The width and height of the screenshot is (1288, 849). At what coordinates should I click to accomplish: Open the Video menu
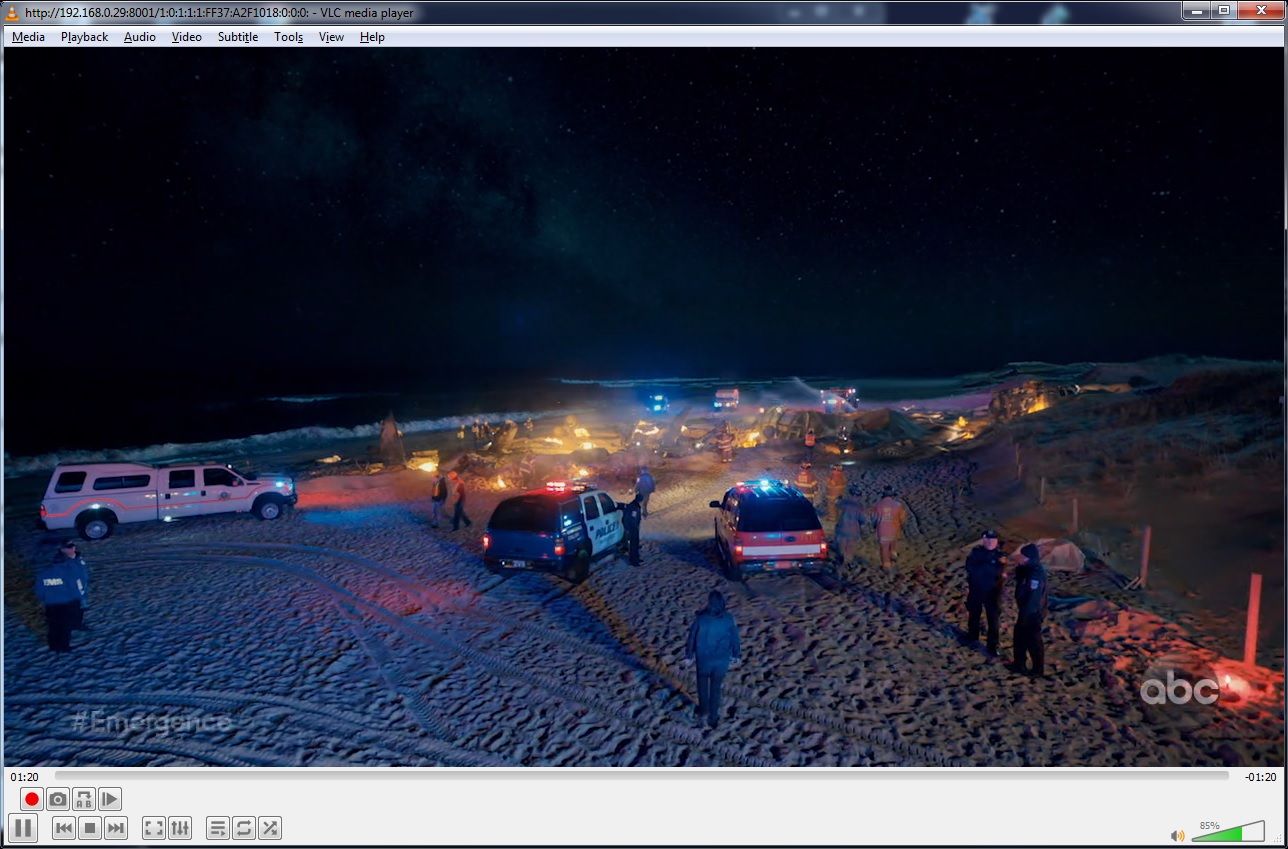click(186, 37)
